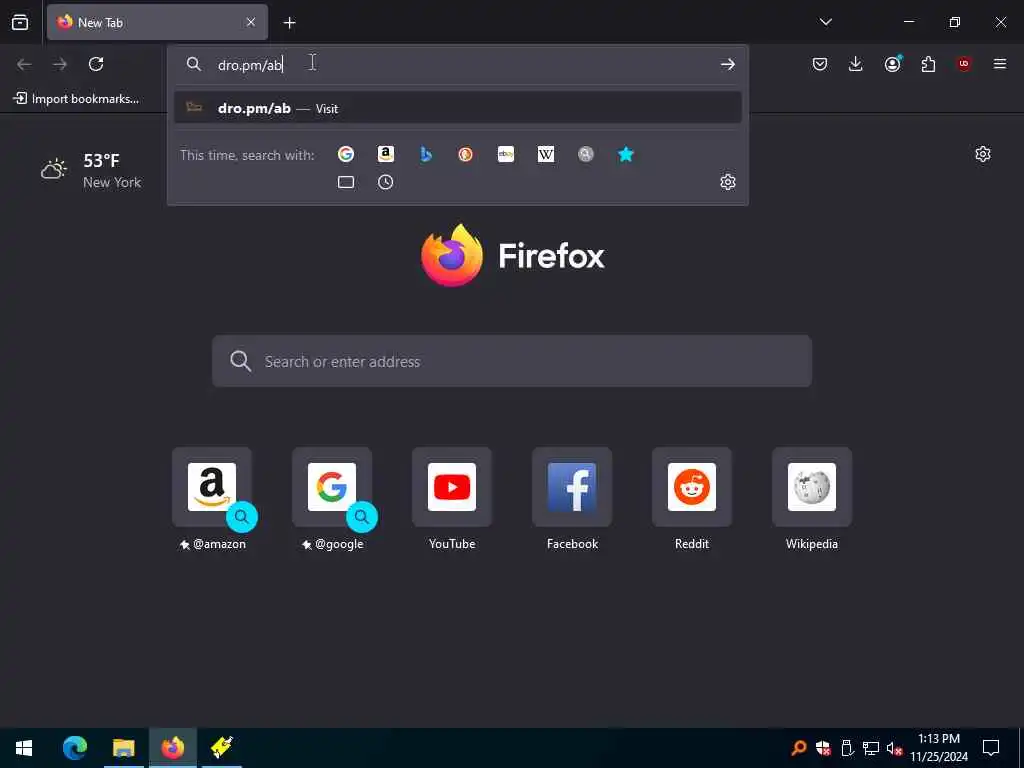This screenshot has height=768, width=1024.
Task: Click the Go arrow in address bar
Action: (x=728, y=64)
